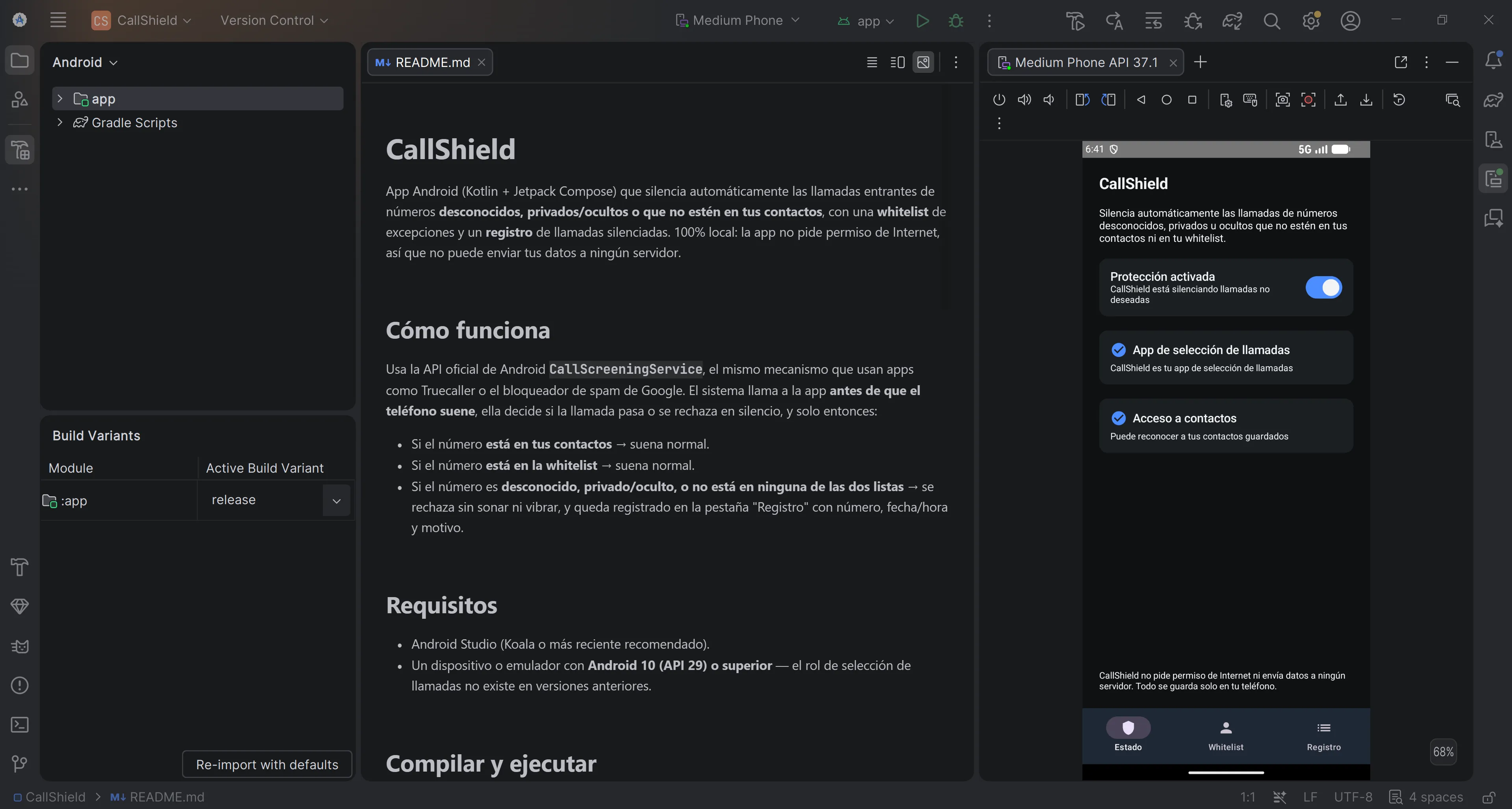1512x809 pixels.
Task: Run the app configuration
Action: coord(922,20)
